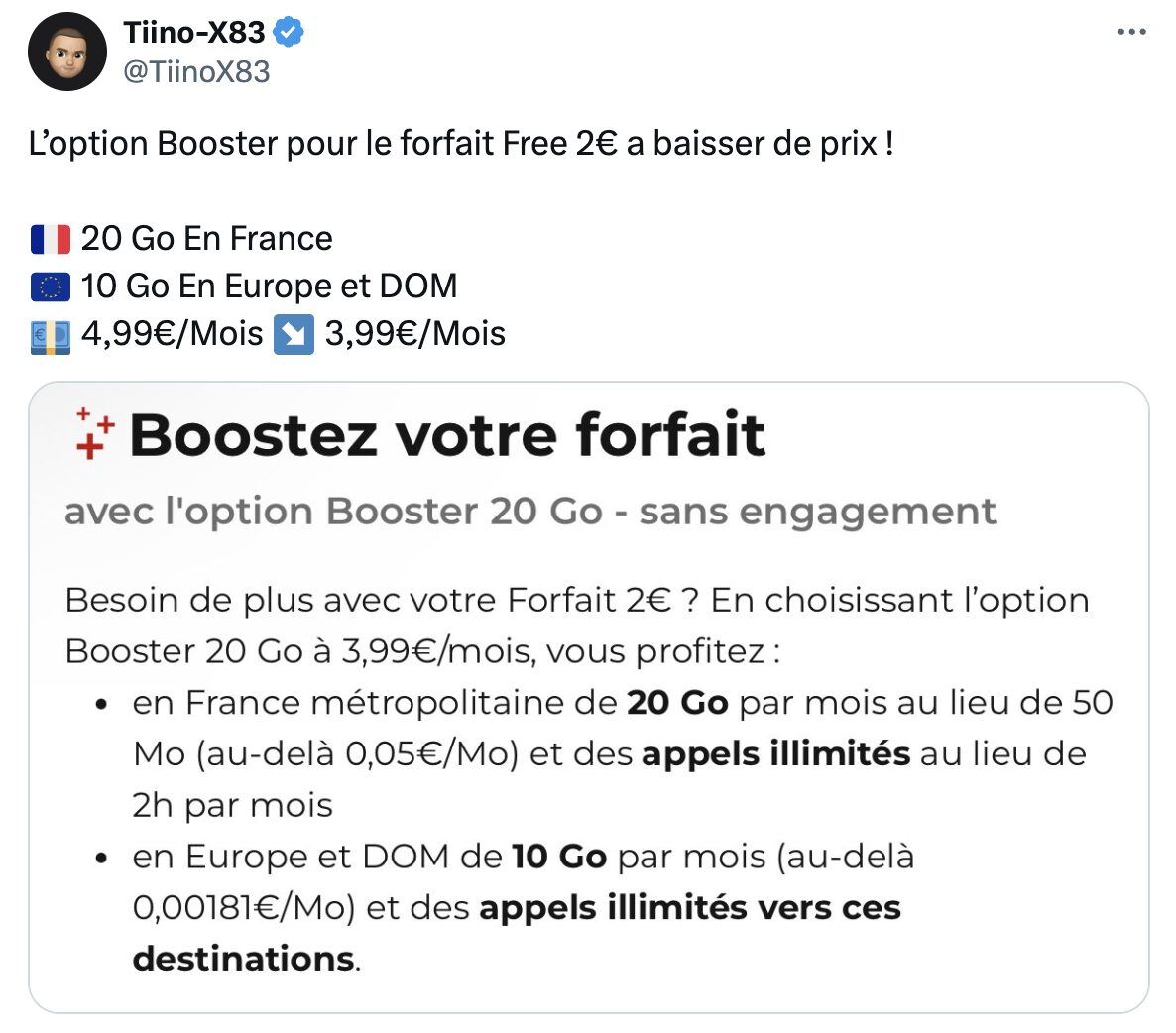Click the red sparkle plus icon

click(x=95, y=433)
